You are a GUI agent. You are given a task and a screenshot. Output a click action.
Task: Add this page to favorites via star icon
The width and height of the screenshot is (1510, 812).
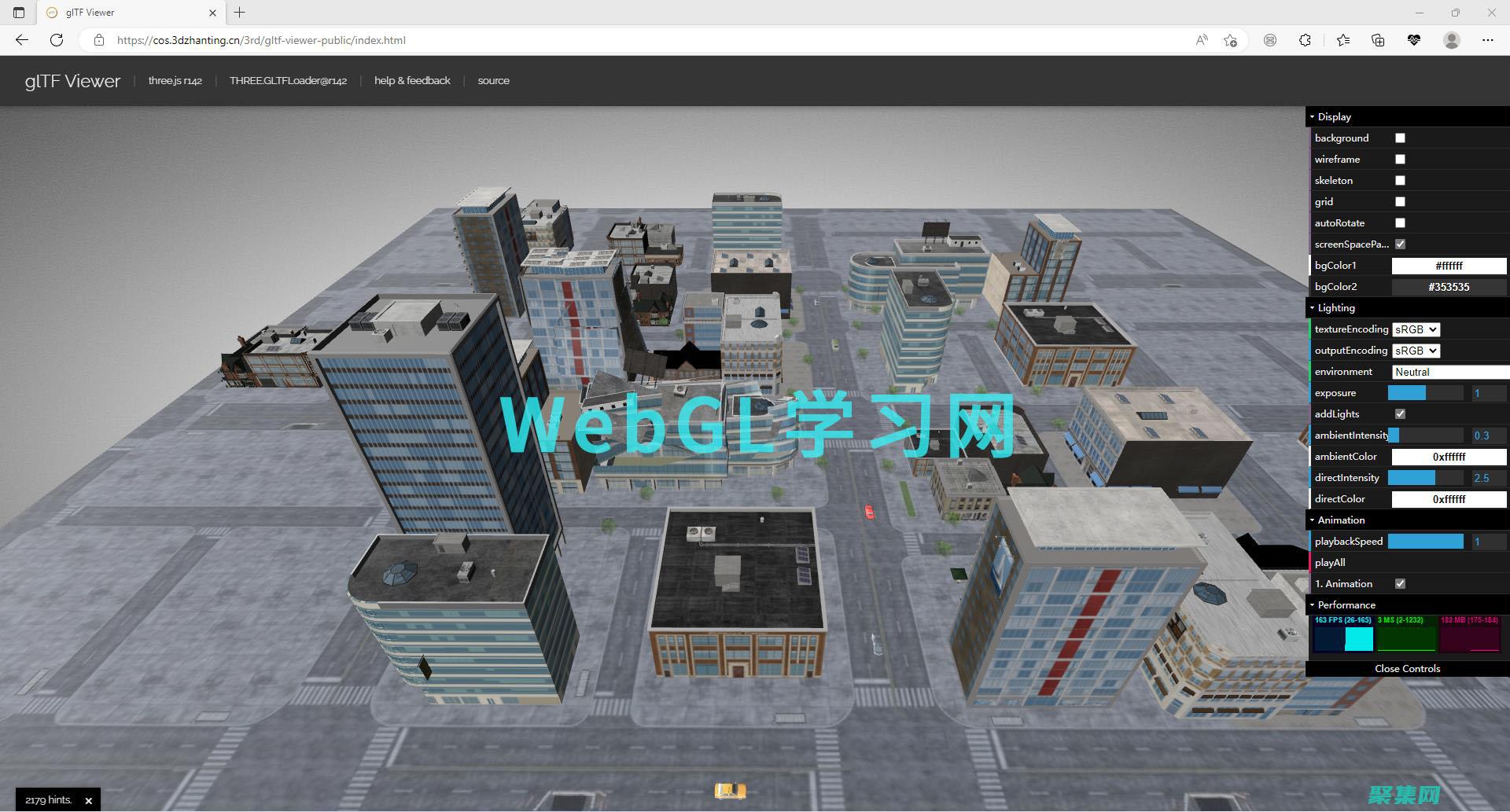1232,40
